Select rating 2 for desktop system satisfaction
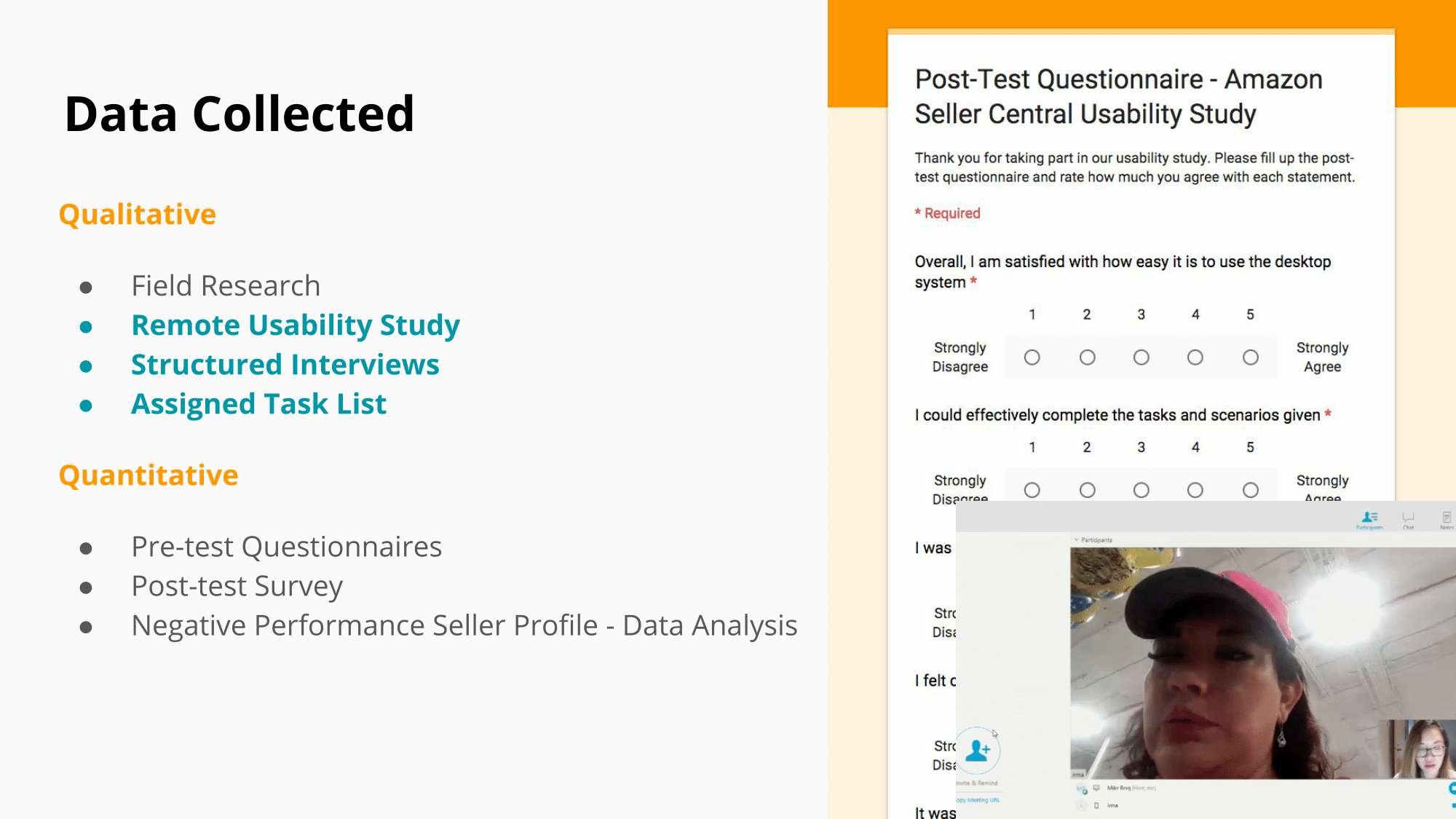The height and width of the screenshot is (819, 1456). (x=1087, y=357)
